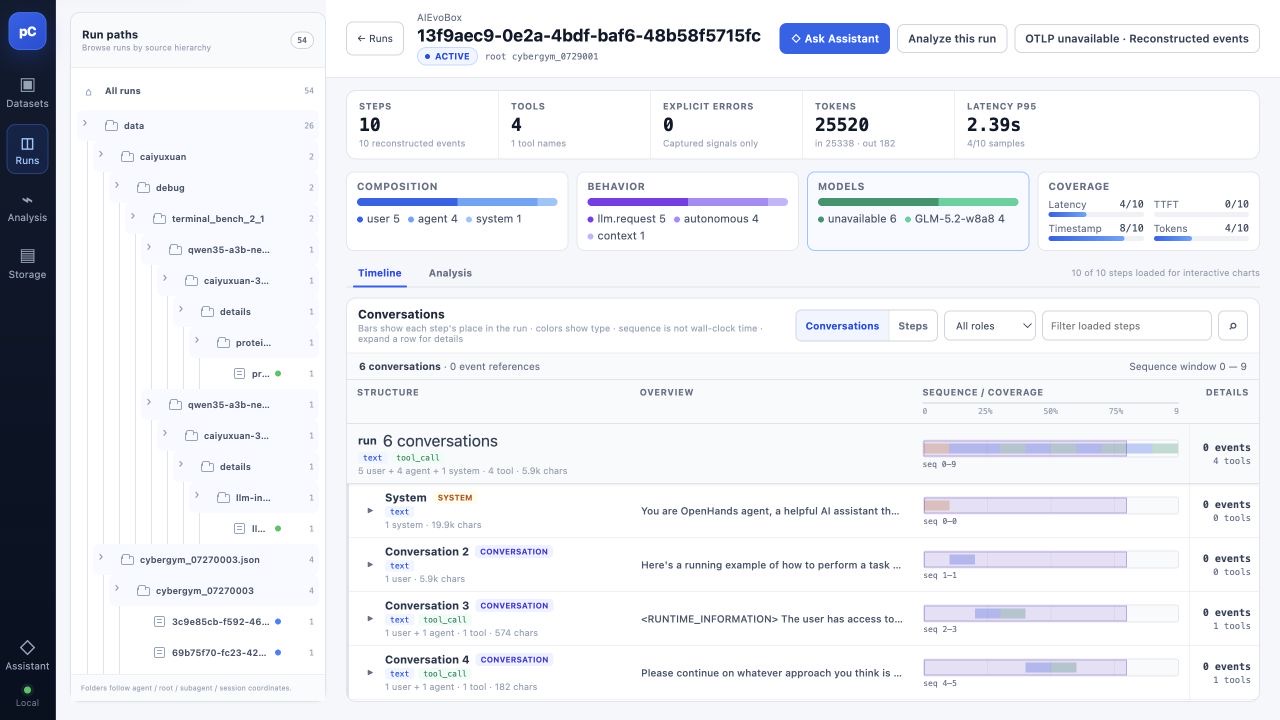
Task: Click the search icon beside the filter field
Action: click(1233, 326)
